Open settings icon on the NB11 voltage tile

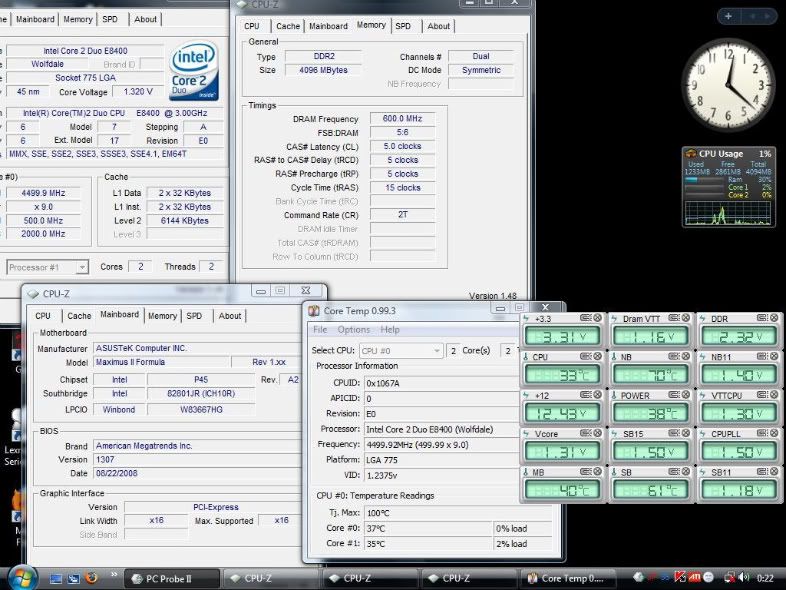(x=762, y=356)
